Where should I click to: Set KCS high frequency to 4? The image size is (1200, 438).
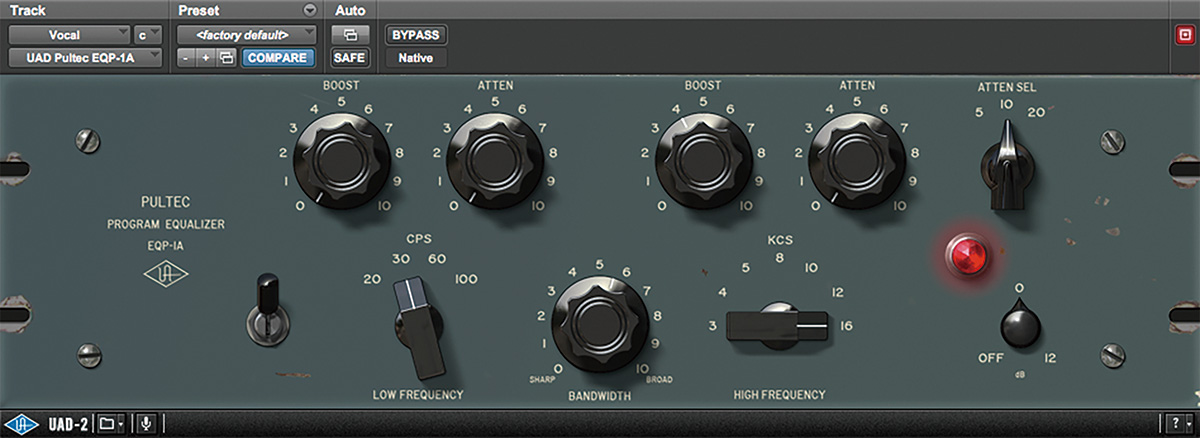pyautogui.click(x=722, y=292)
